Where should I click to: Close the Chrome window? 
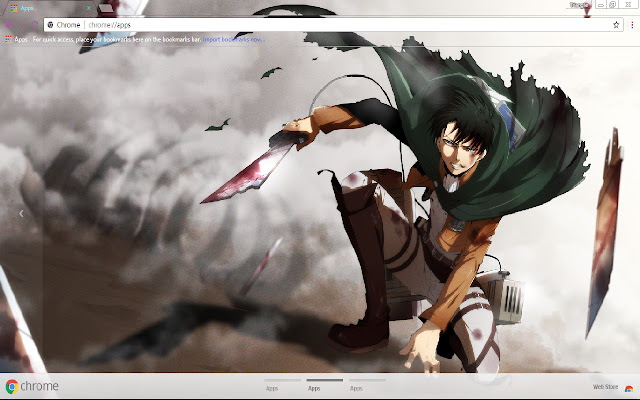tap(628, 5)
